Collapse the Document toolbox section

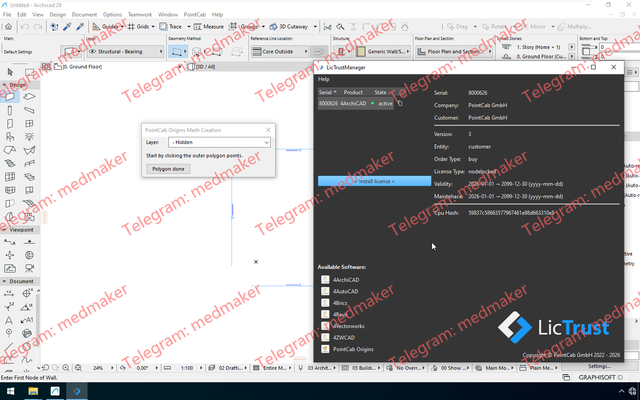[x=4, y=281]
